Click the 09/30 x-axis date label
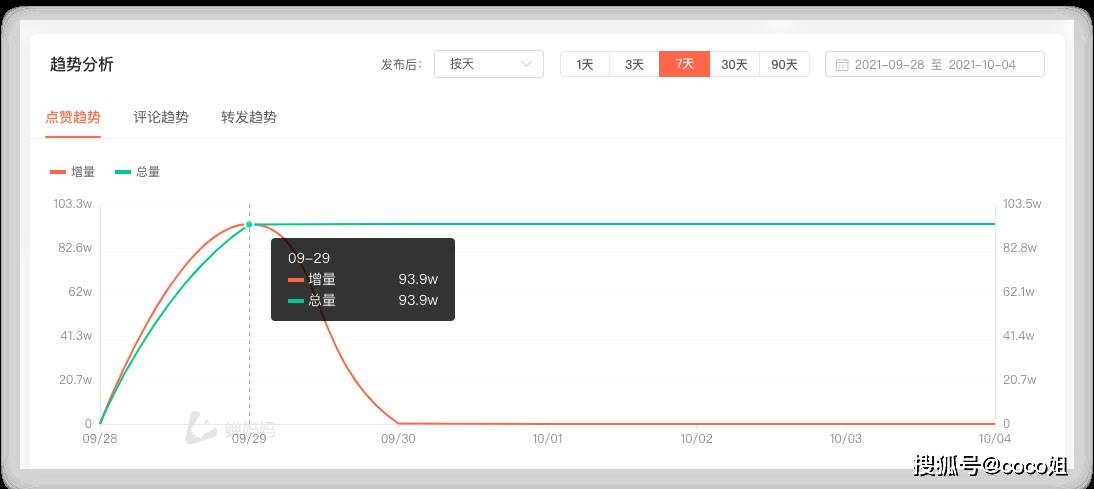The height and width of the screenshot is (489, 1094). [398, 438]
